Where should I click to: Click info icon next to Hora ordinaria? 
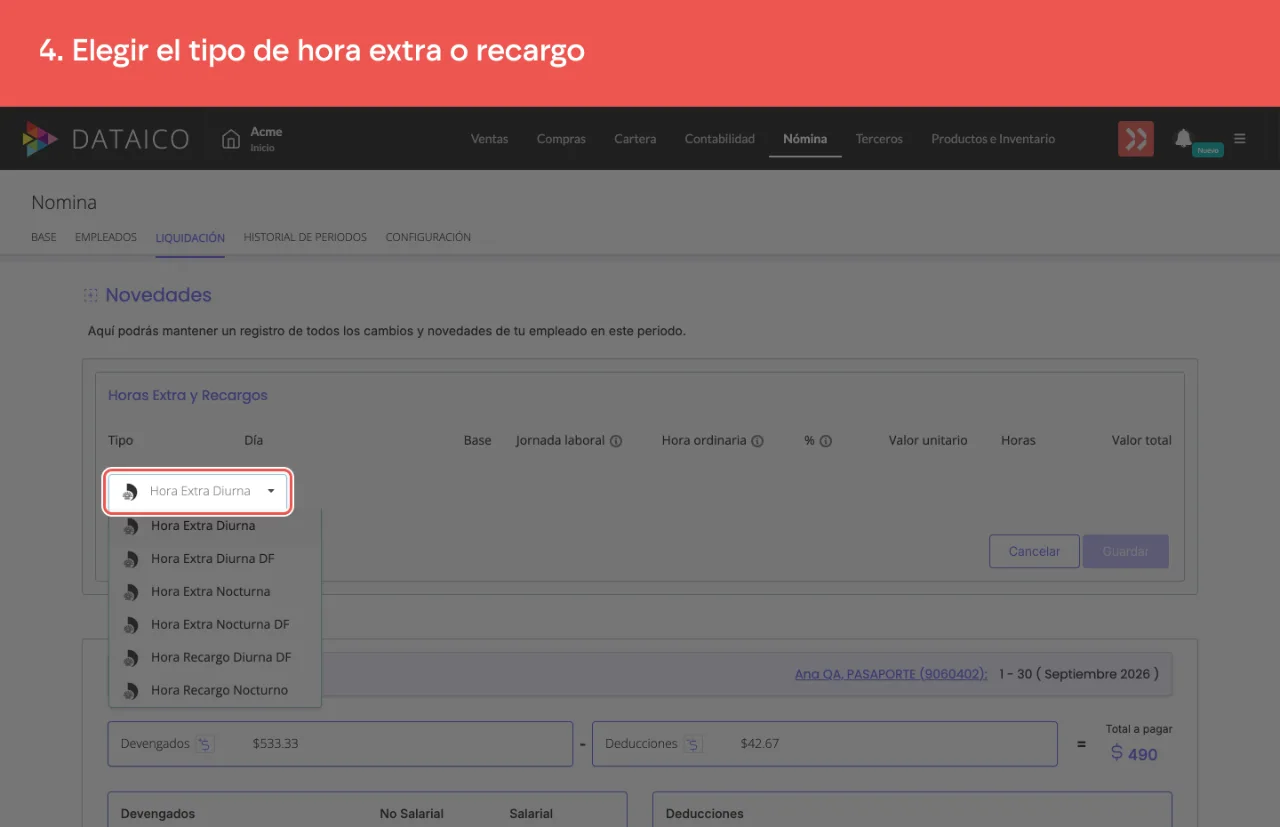(757, 441)
